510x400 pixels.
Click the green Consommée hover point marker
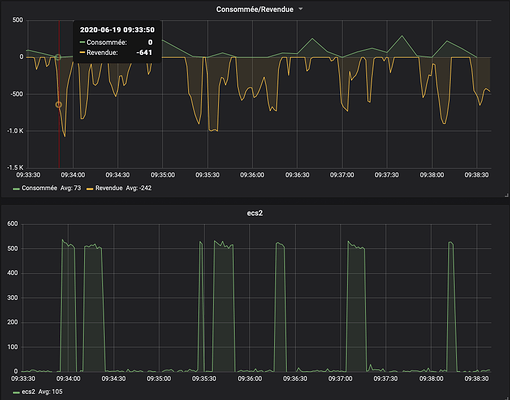click(58, 57)
